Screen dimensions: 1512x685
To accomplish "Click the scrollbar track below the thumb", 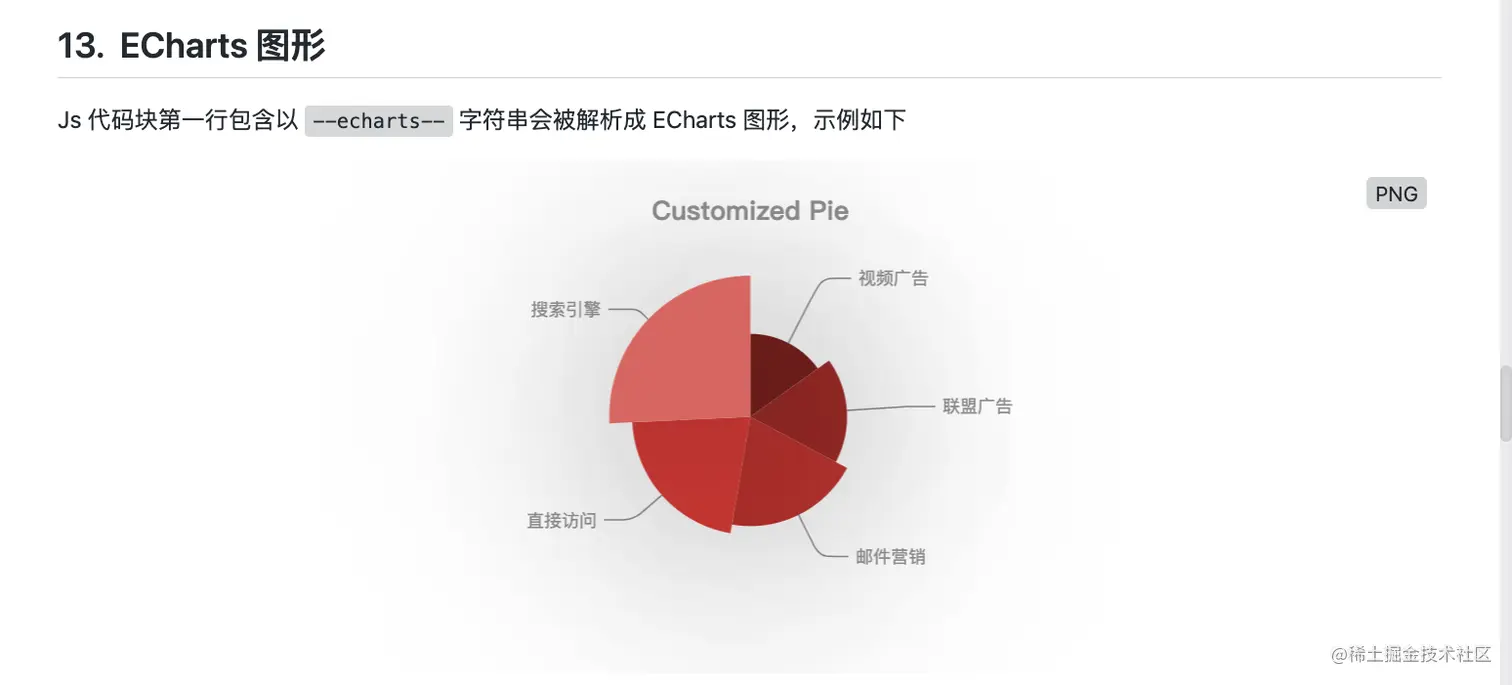I will click(1505, 560).
